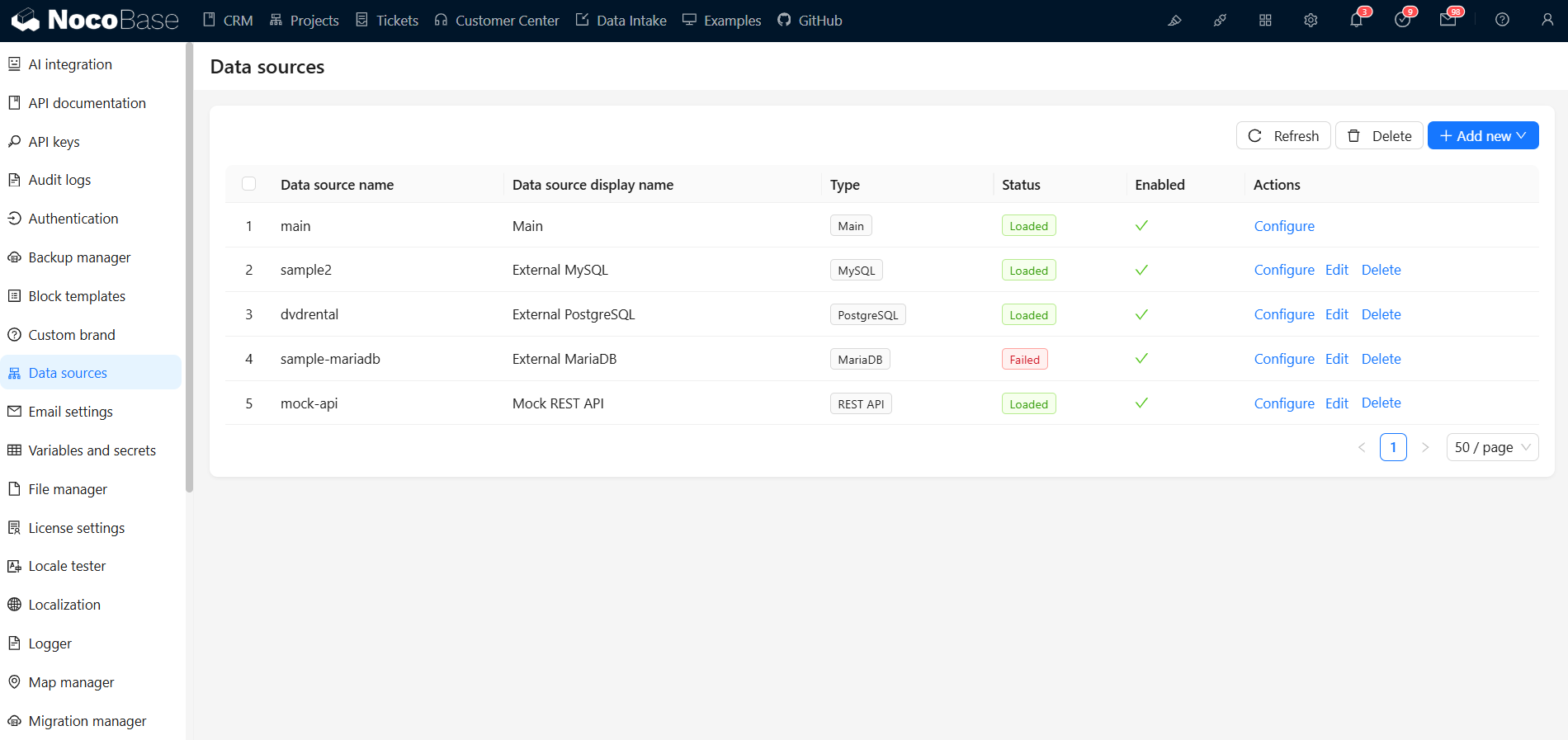Click the NocoBase logo

(95, 20)
